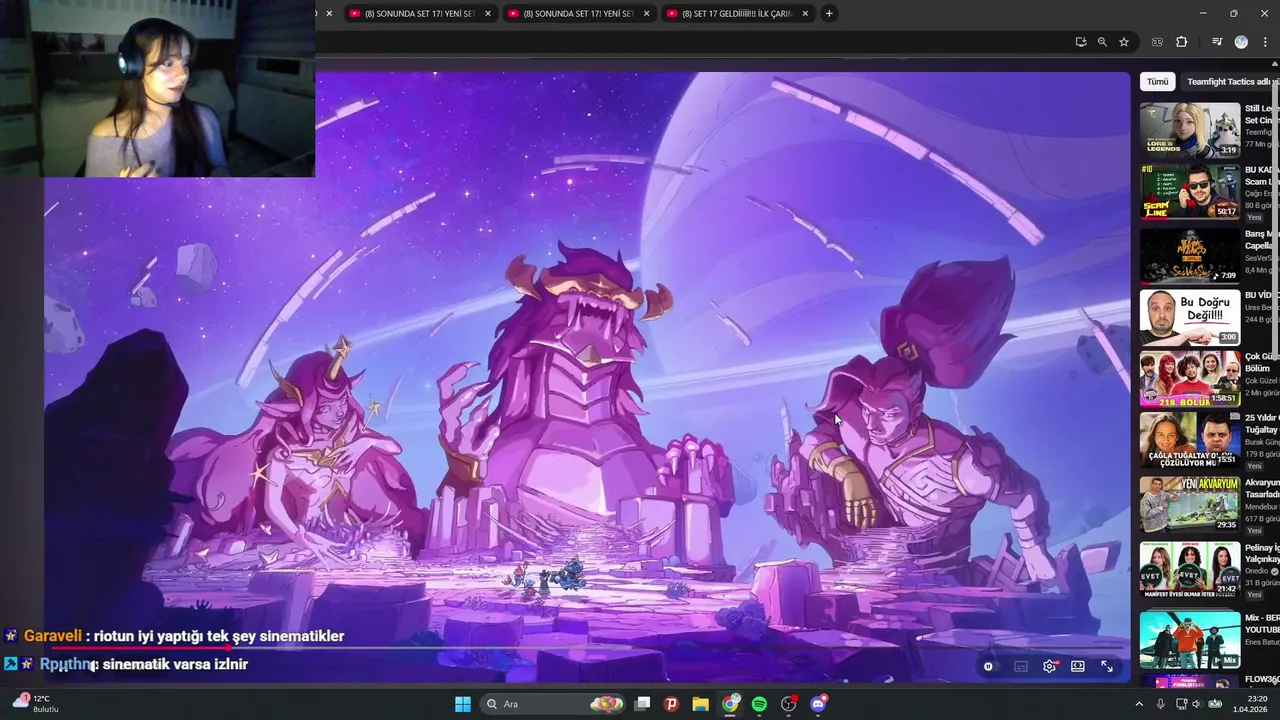Image resolution: width=1280 pixels, height=720 pixels.
Task: Click the battery icon in the system tray
Action: pos(1215,704)
